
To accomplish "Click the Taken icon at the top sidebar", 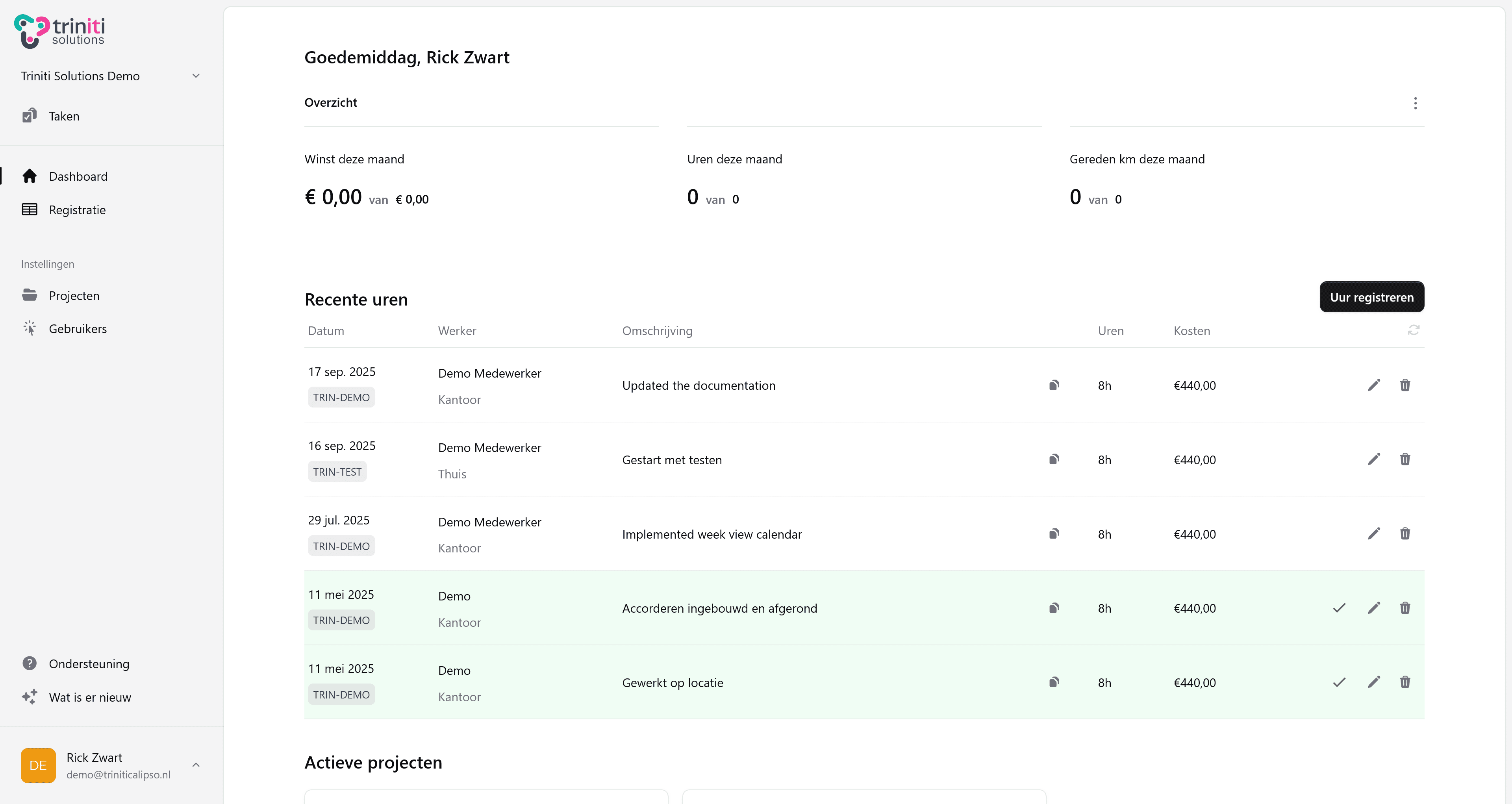I will click(x=29, y=115).
